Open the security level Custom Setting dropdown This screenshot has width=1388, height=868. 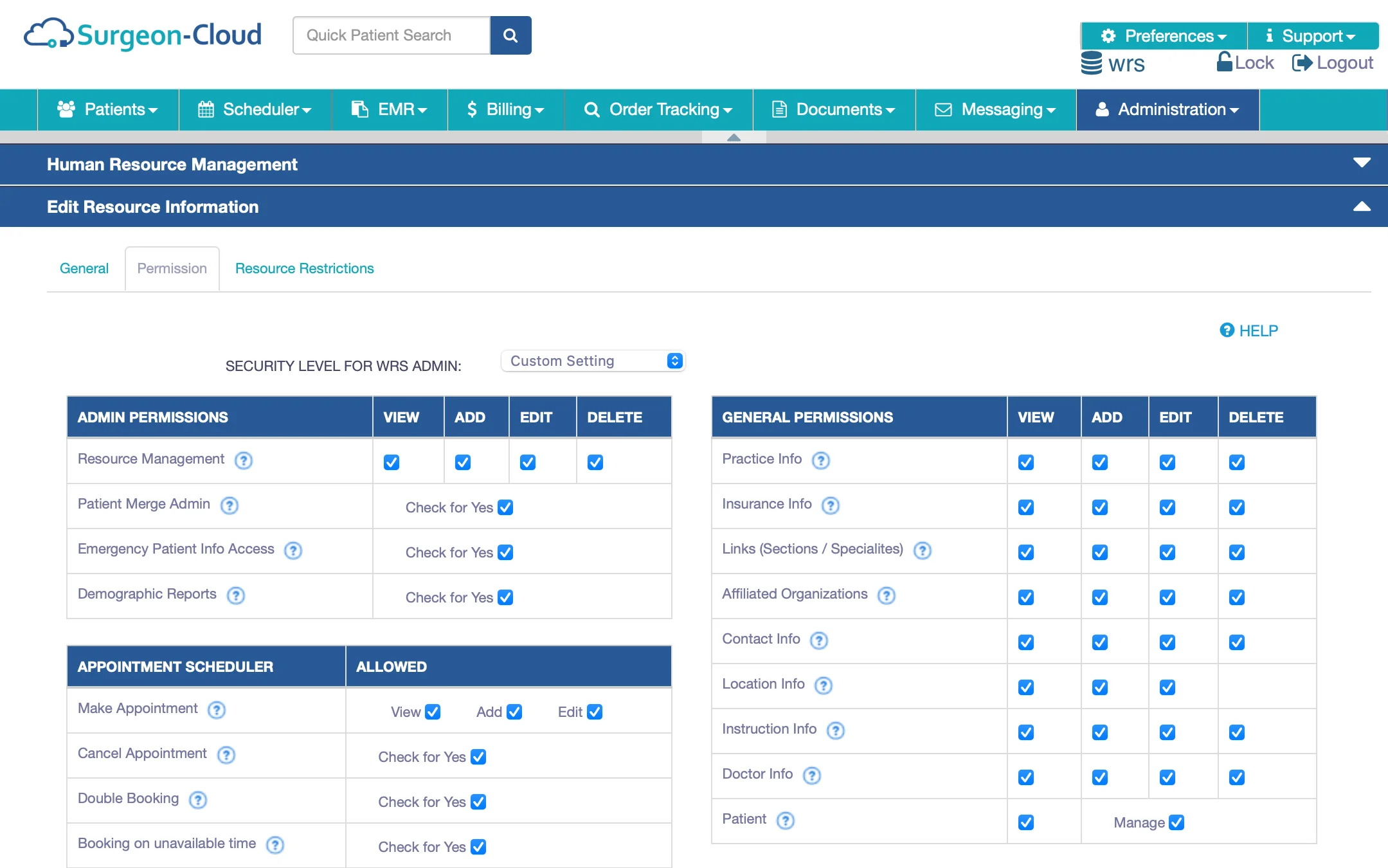click(593, 361)
